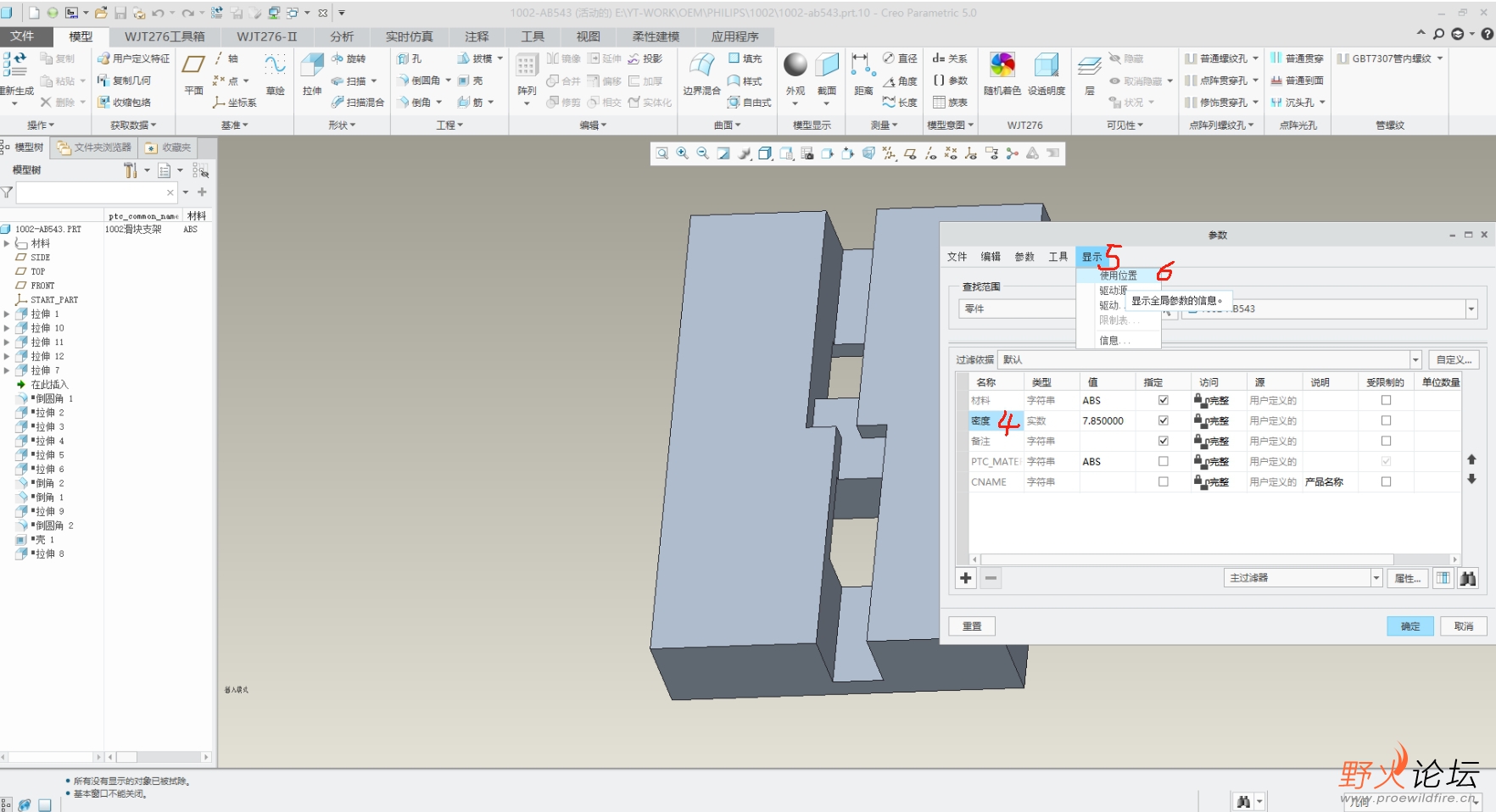Click the binoculars search icon in 参数 dialog

click(1468, 578)
